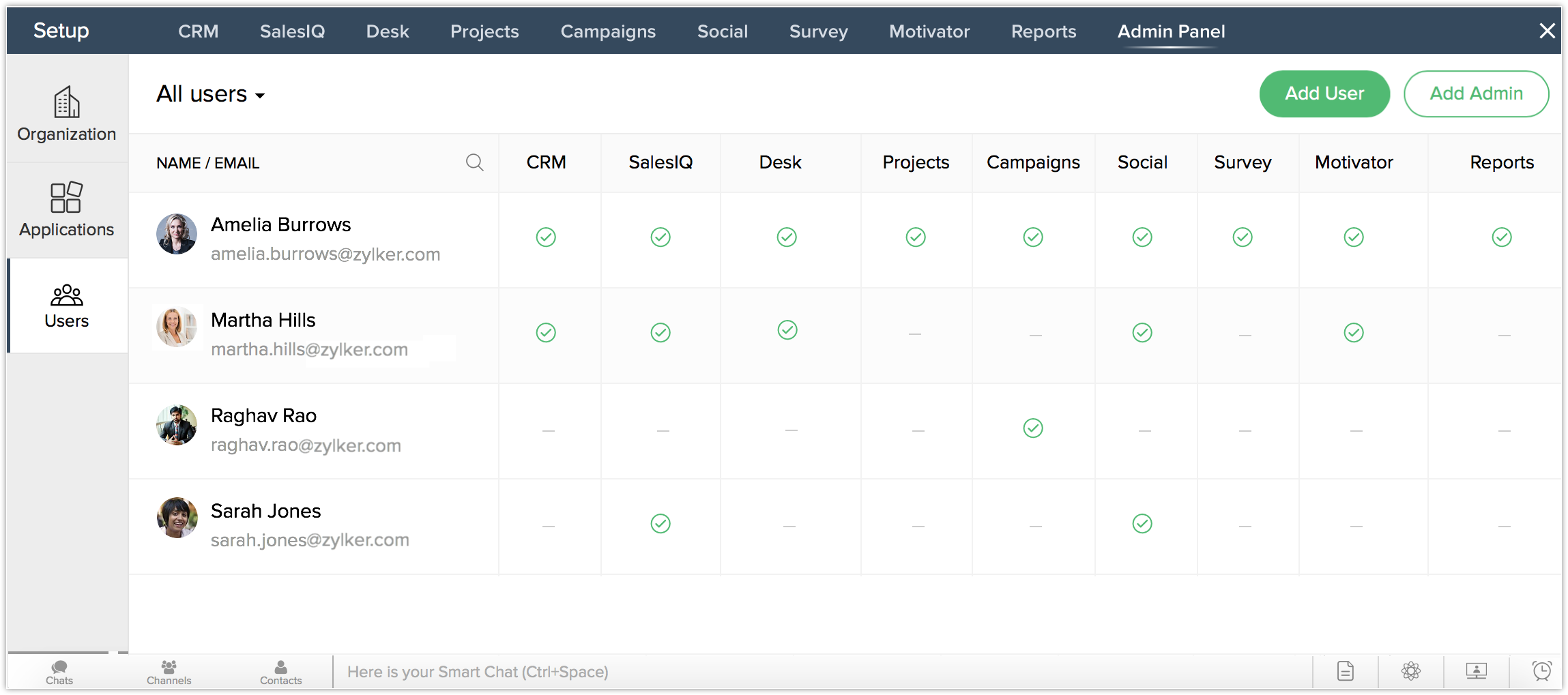Open the Motivator tab in top navigation
Screen dimensions: 1568x695
(929, 31)
